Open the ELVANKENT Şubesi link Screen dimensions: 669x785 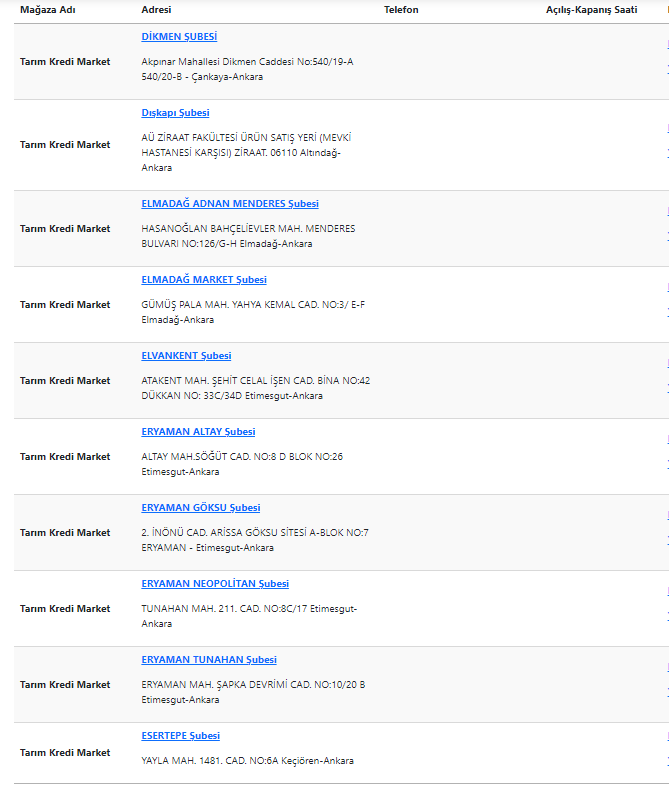[186, 356]
